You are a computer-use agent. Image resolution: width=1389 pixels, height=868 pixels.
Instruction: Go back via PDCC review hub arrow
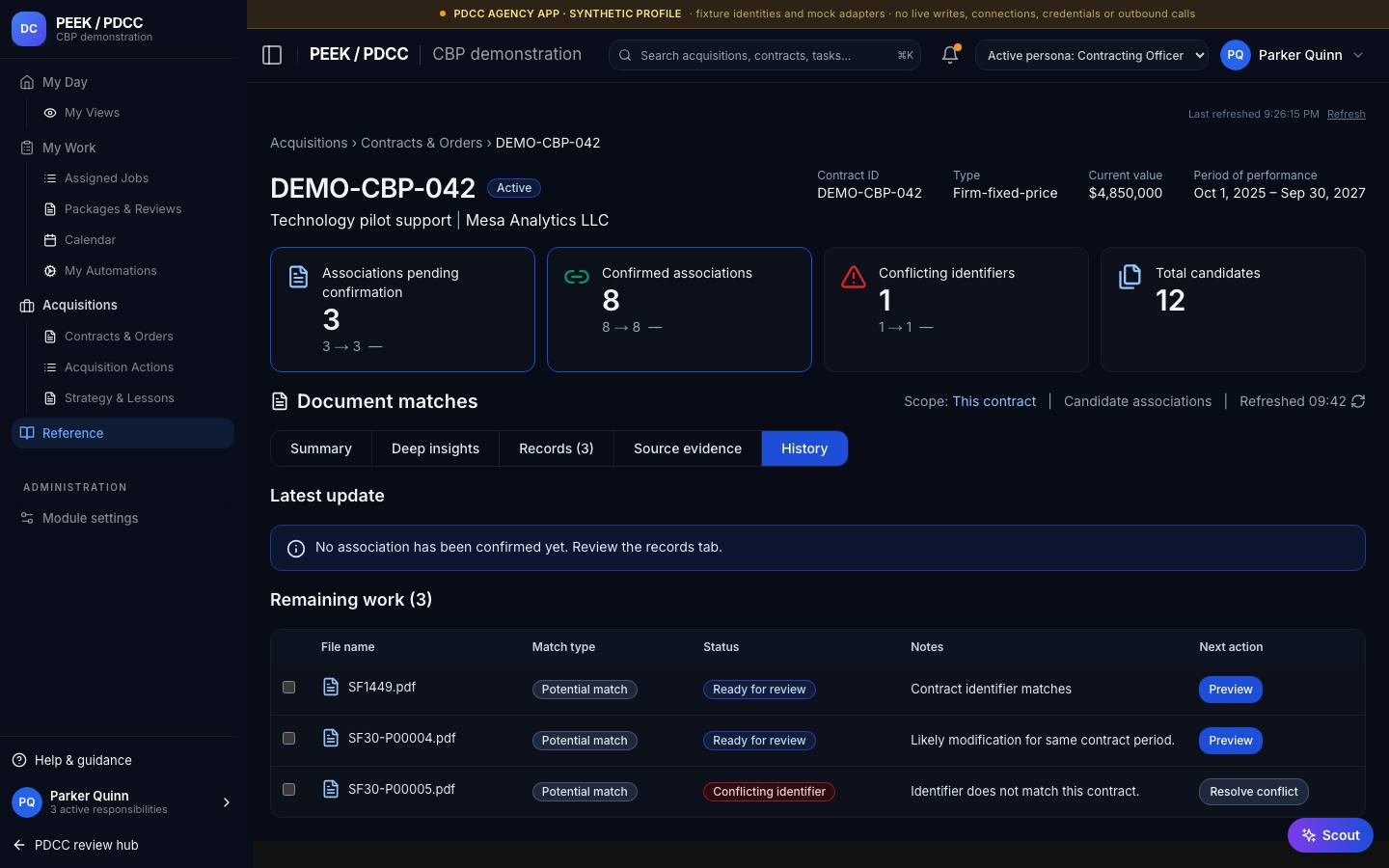[x=19, y=845]
